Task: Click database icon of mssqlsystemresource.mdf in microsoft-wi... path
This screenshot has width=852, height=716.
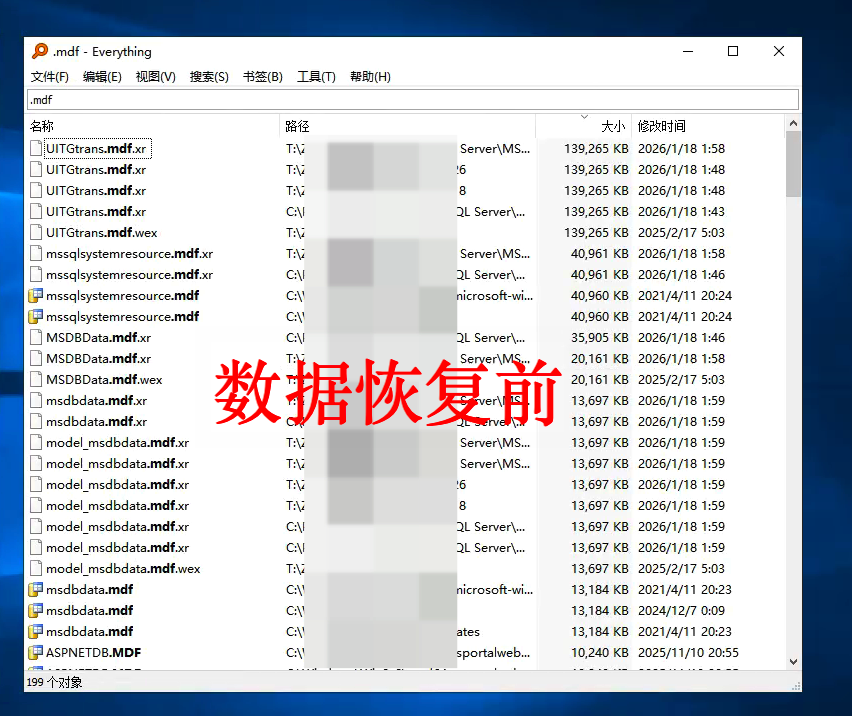Action: coord(36,296)
